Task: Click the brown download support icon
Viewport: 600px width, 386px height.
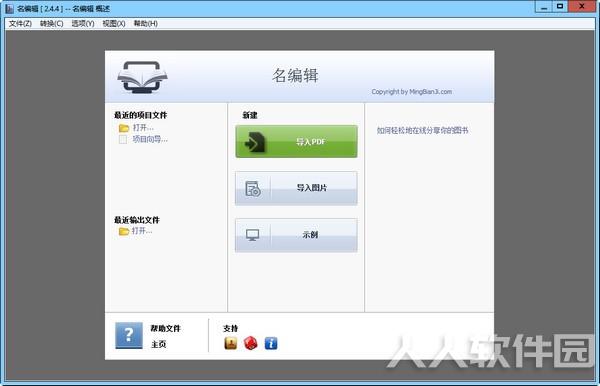Action: point(231,343)
